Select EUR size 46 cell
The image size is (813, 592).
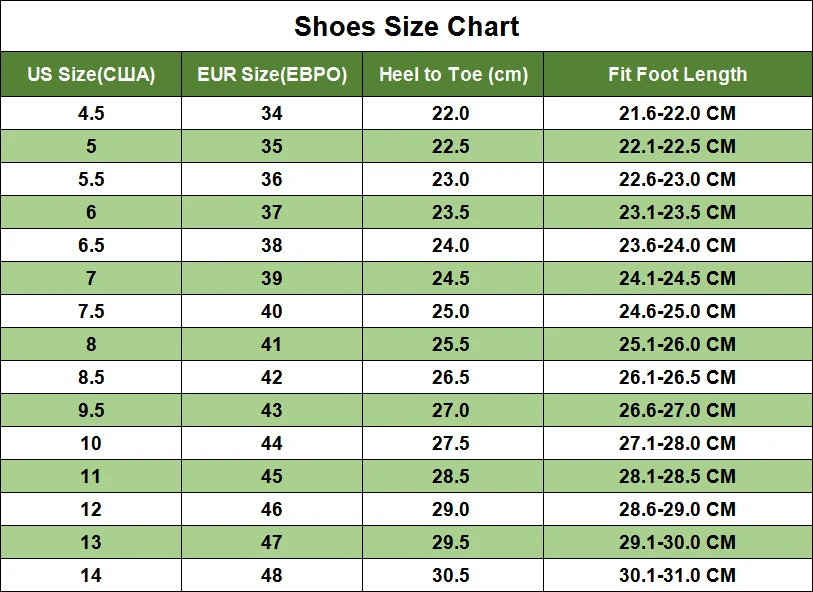pyautogui.click(x=272, y=509)
